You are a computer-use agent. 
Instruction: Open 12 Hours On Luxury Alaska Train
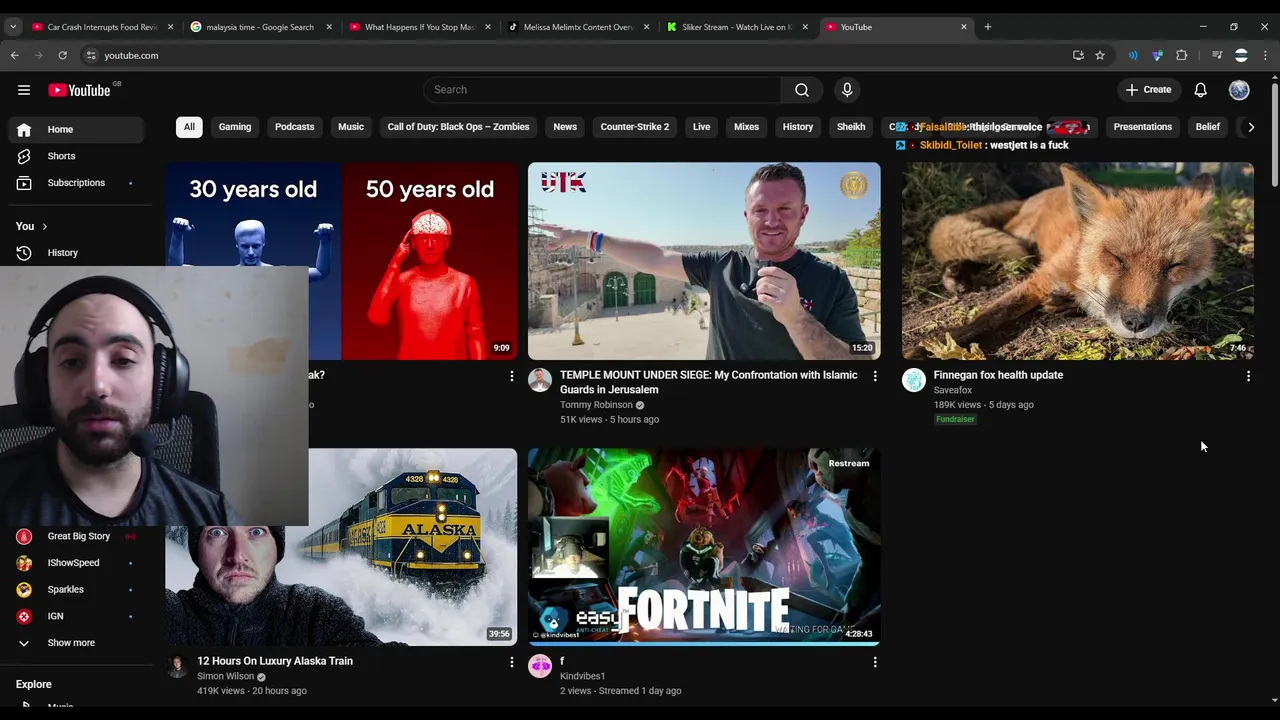[275, 661]
